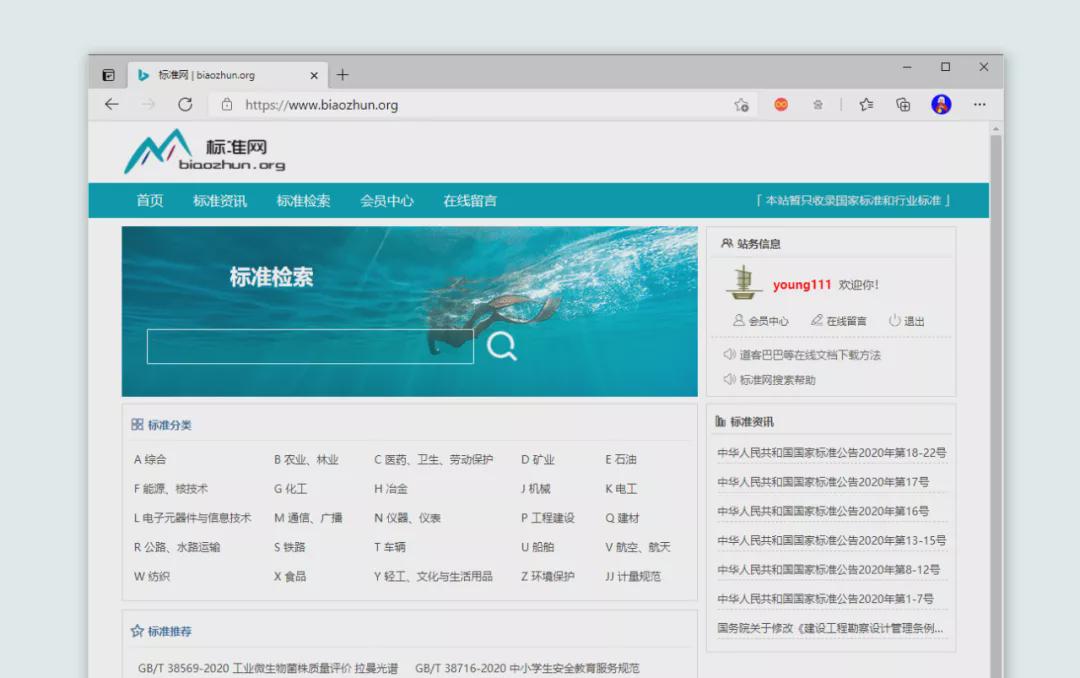Open the Favorites list icon

pos(866,105)
